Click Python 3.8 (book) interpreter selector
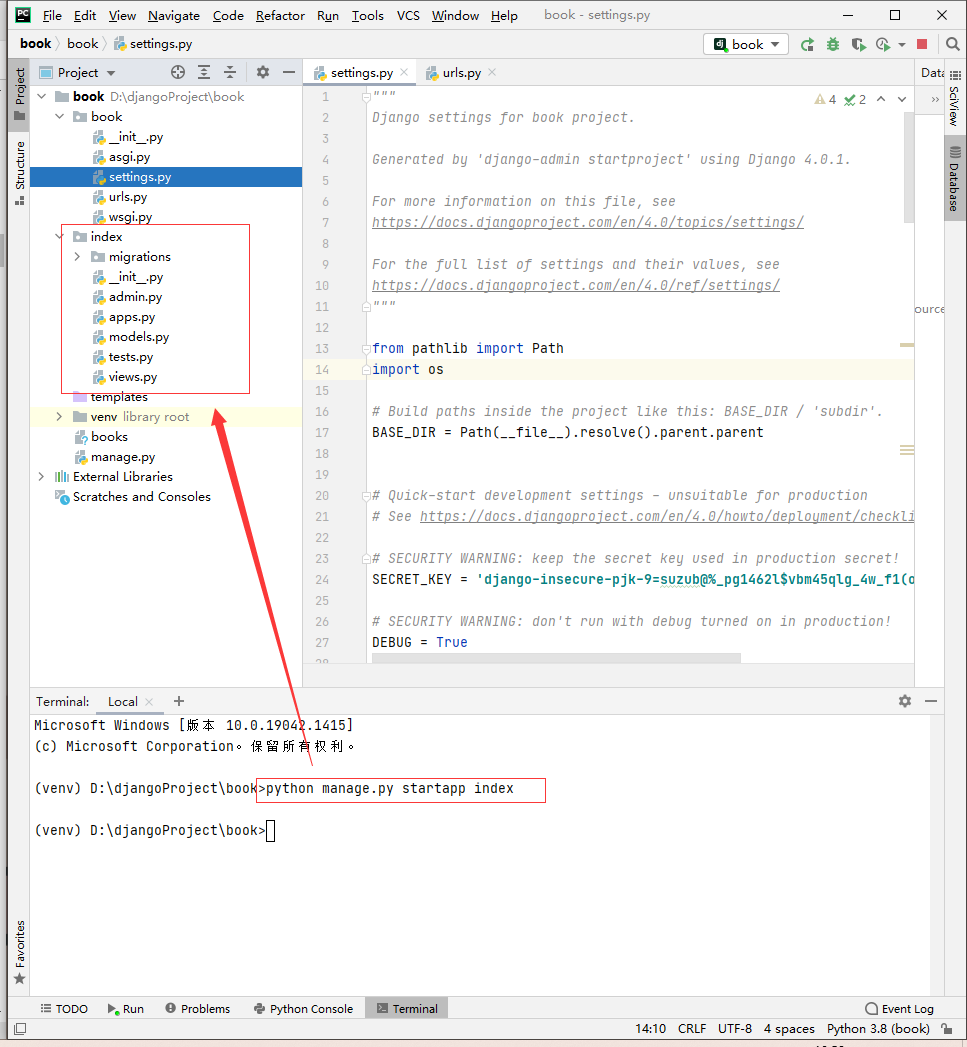 tap(878, 1028)
